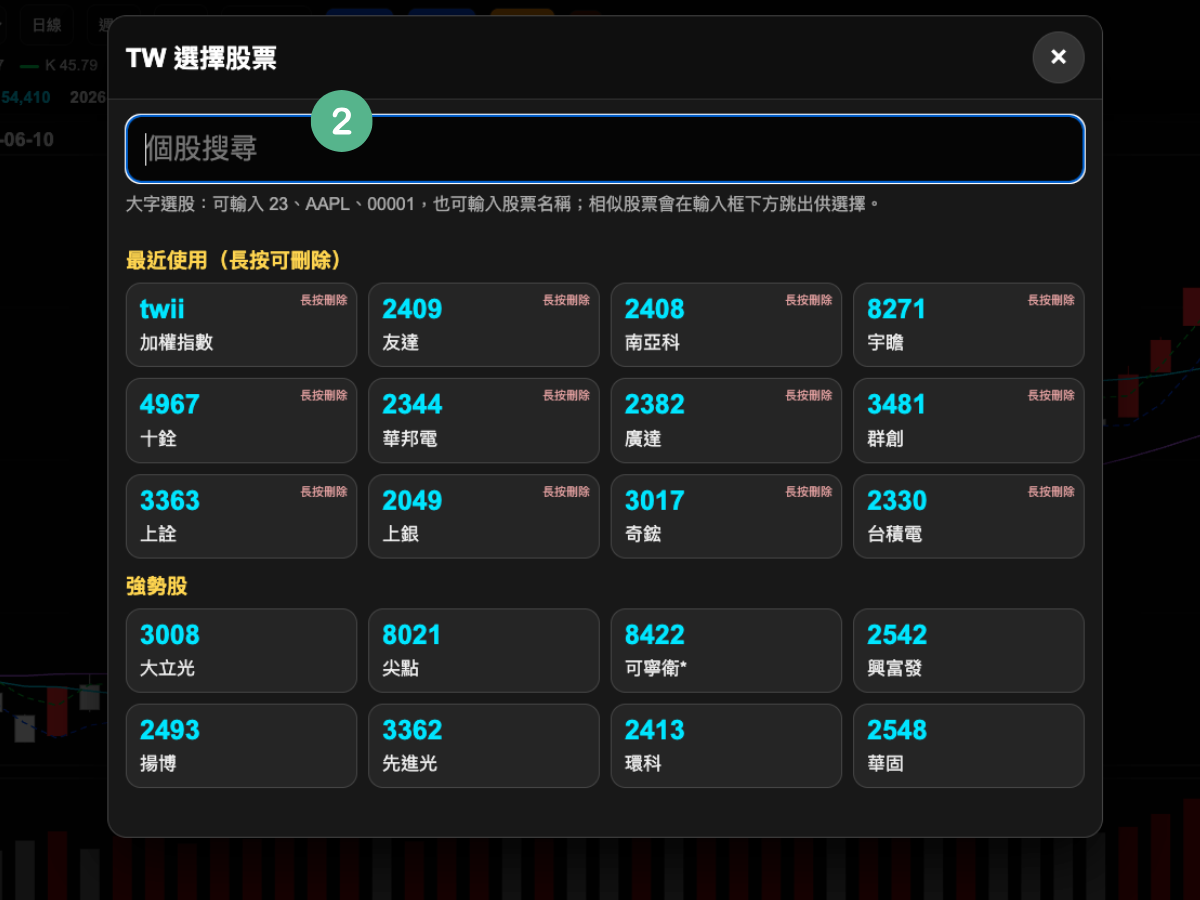Image resolution: width=1200 pixels, height=900 pixels.
Task: Click 長按刪除 label on 4967 card
Action: point(324,396)
